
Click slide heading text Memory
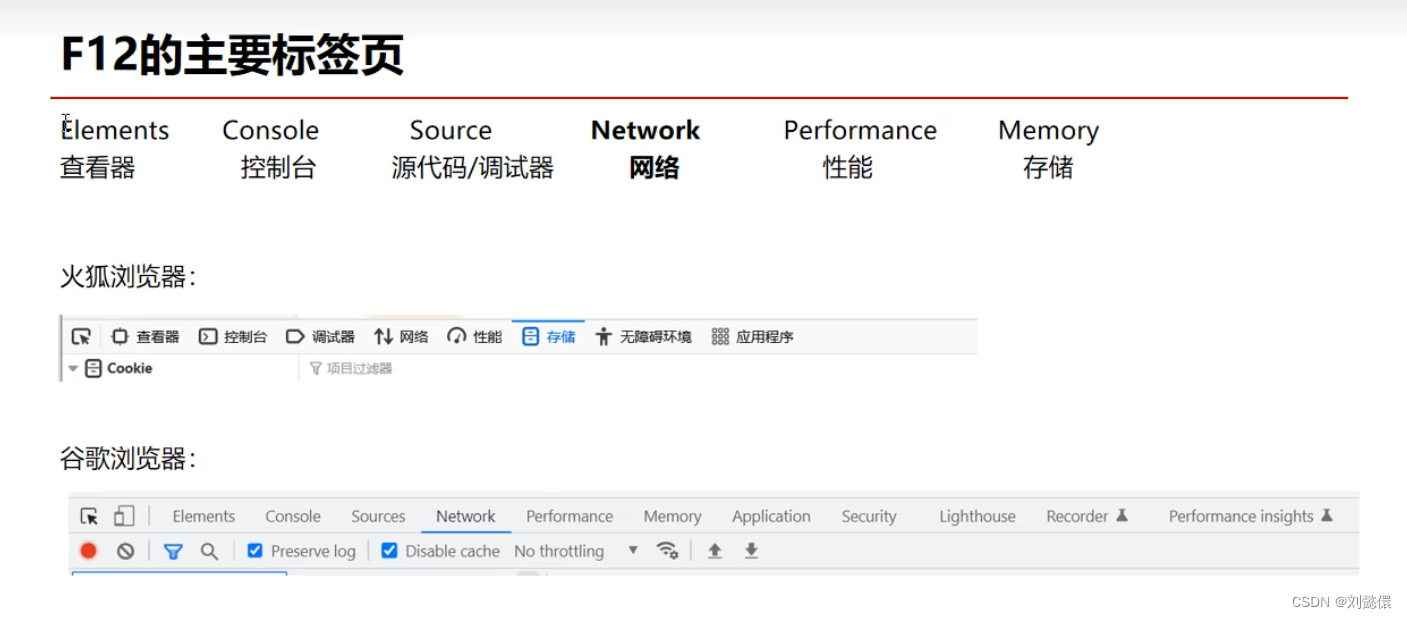pos(1048,131)
